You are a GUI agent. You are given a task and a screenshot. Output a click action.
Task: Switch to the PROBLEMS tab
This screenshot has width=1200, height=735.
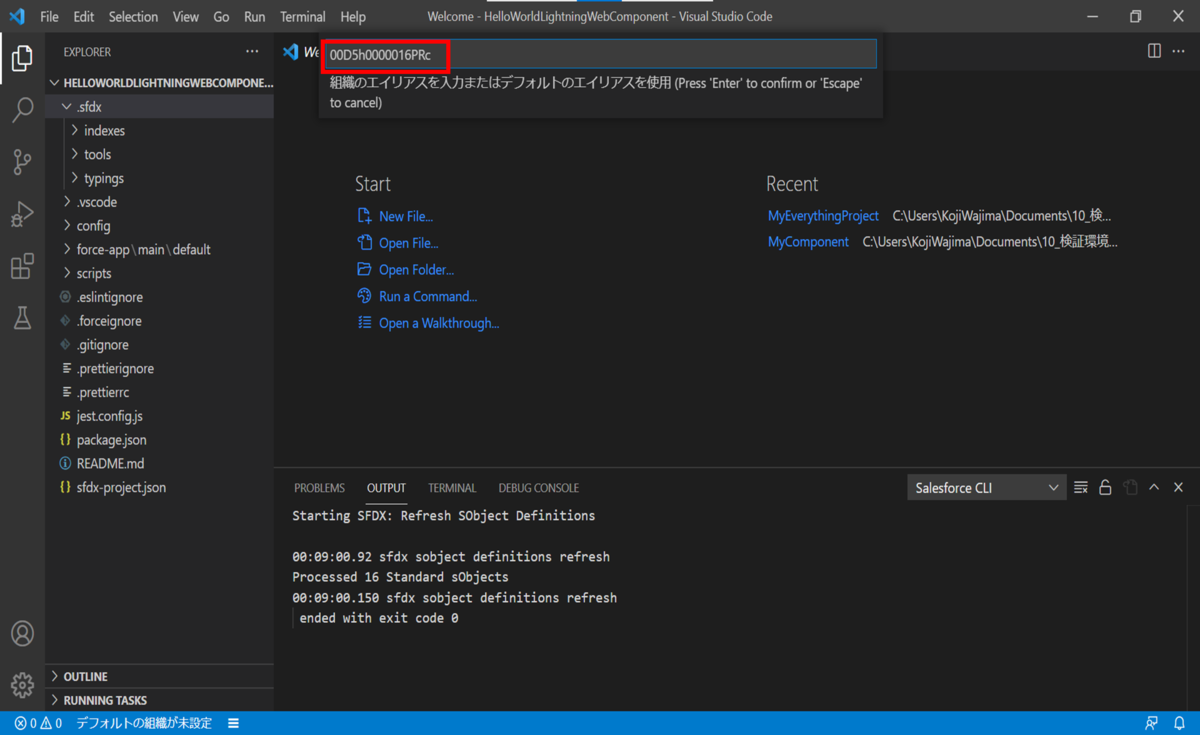pyautogui.click(x=319, y=488)
